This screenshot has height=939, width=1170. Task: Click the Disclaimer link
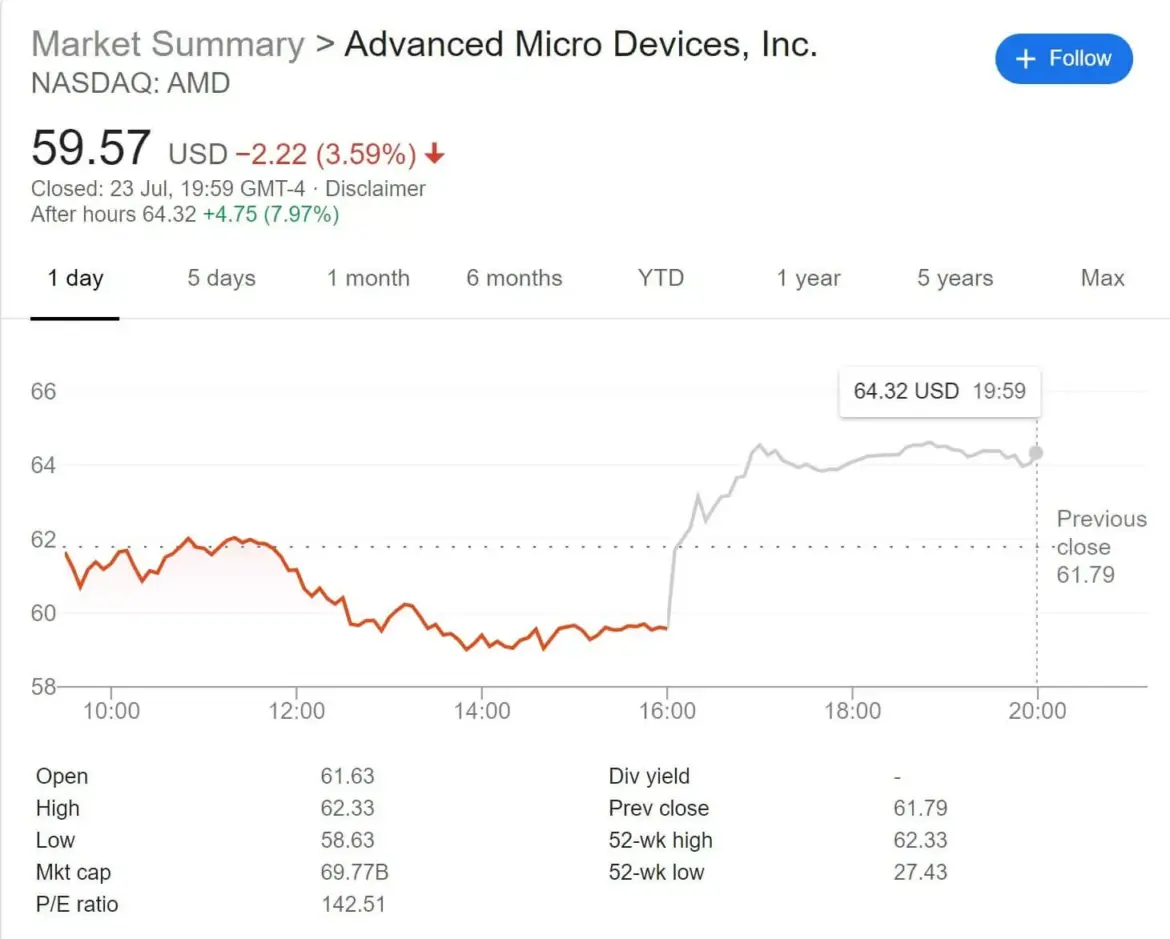pos(375,188)
